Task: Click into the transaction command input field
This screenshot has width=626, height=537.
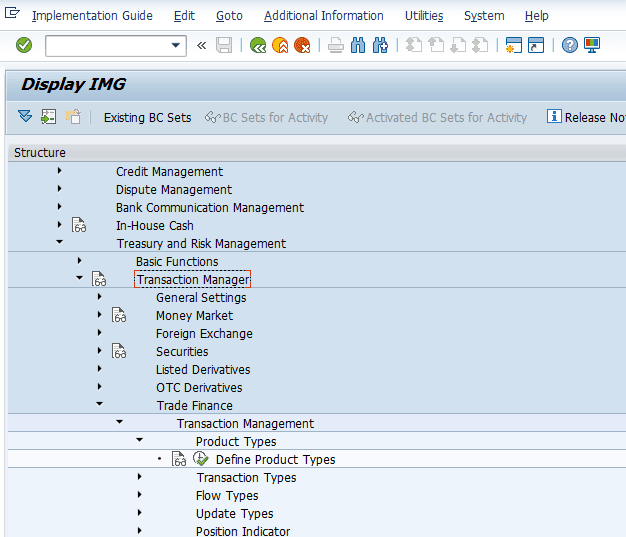Action: (107, 45)
